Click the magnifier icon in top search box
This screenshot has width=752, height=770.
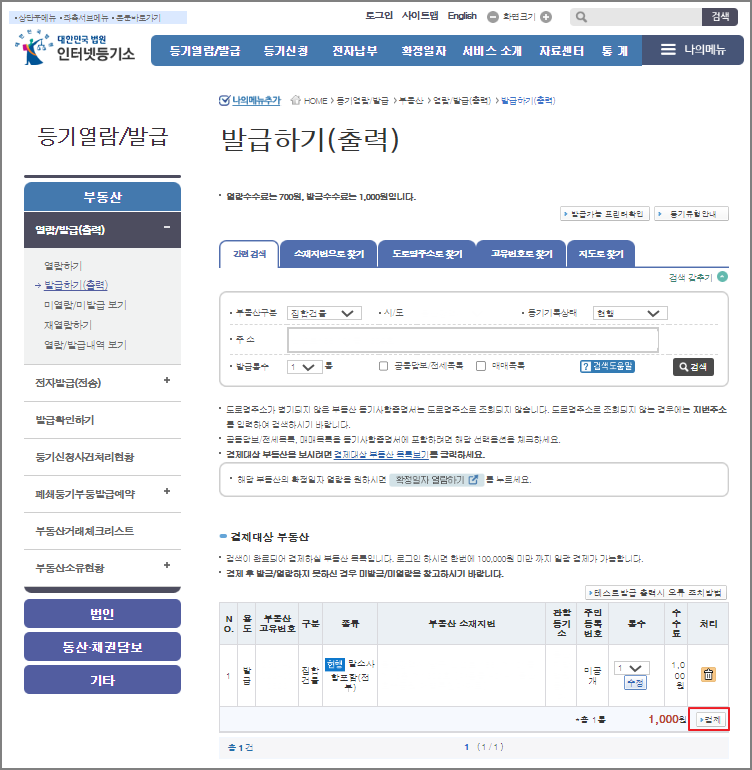pos(581,17)
